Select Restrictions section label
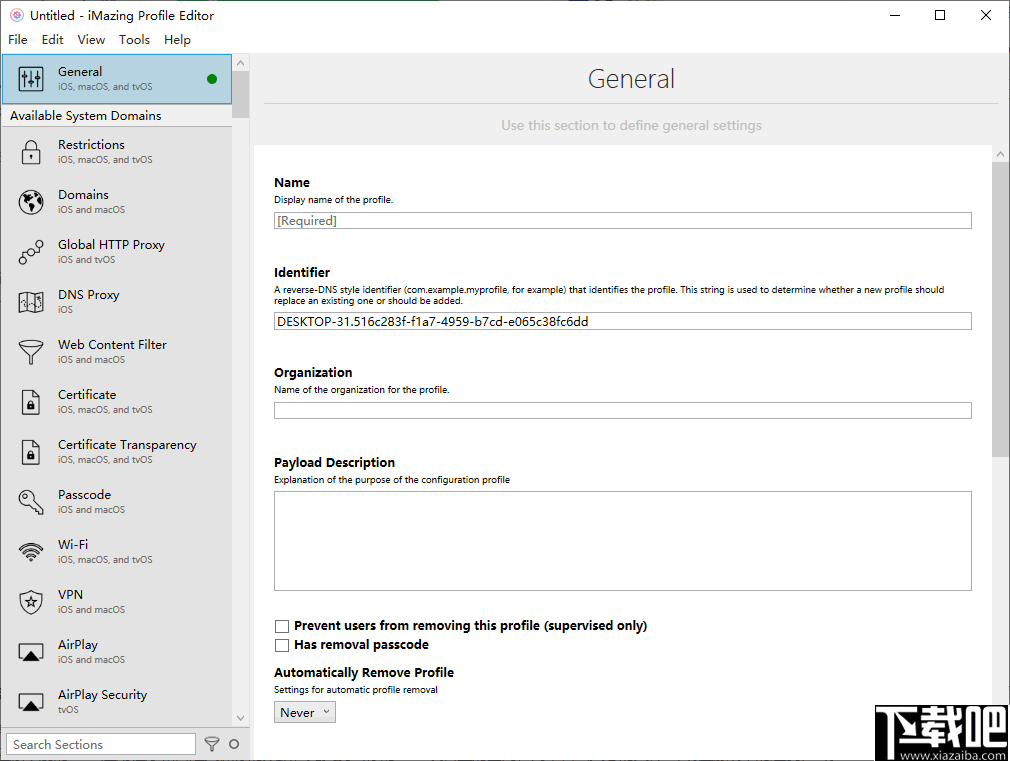The height and width of the screenshot is (761, 1010). (91, 145)
